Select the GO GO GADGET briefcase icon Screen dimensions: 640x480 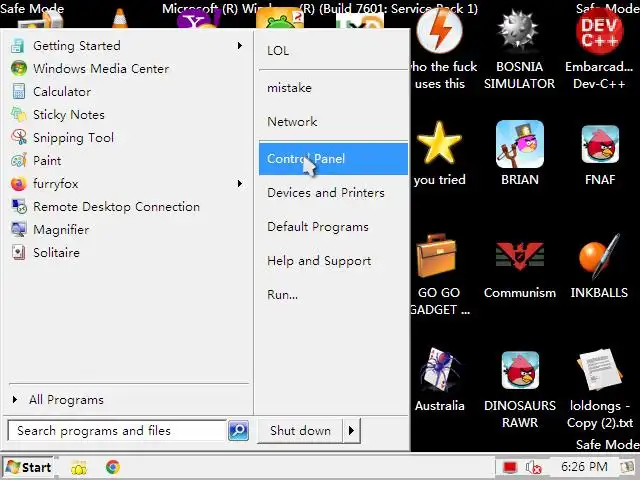[436, 256]
